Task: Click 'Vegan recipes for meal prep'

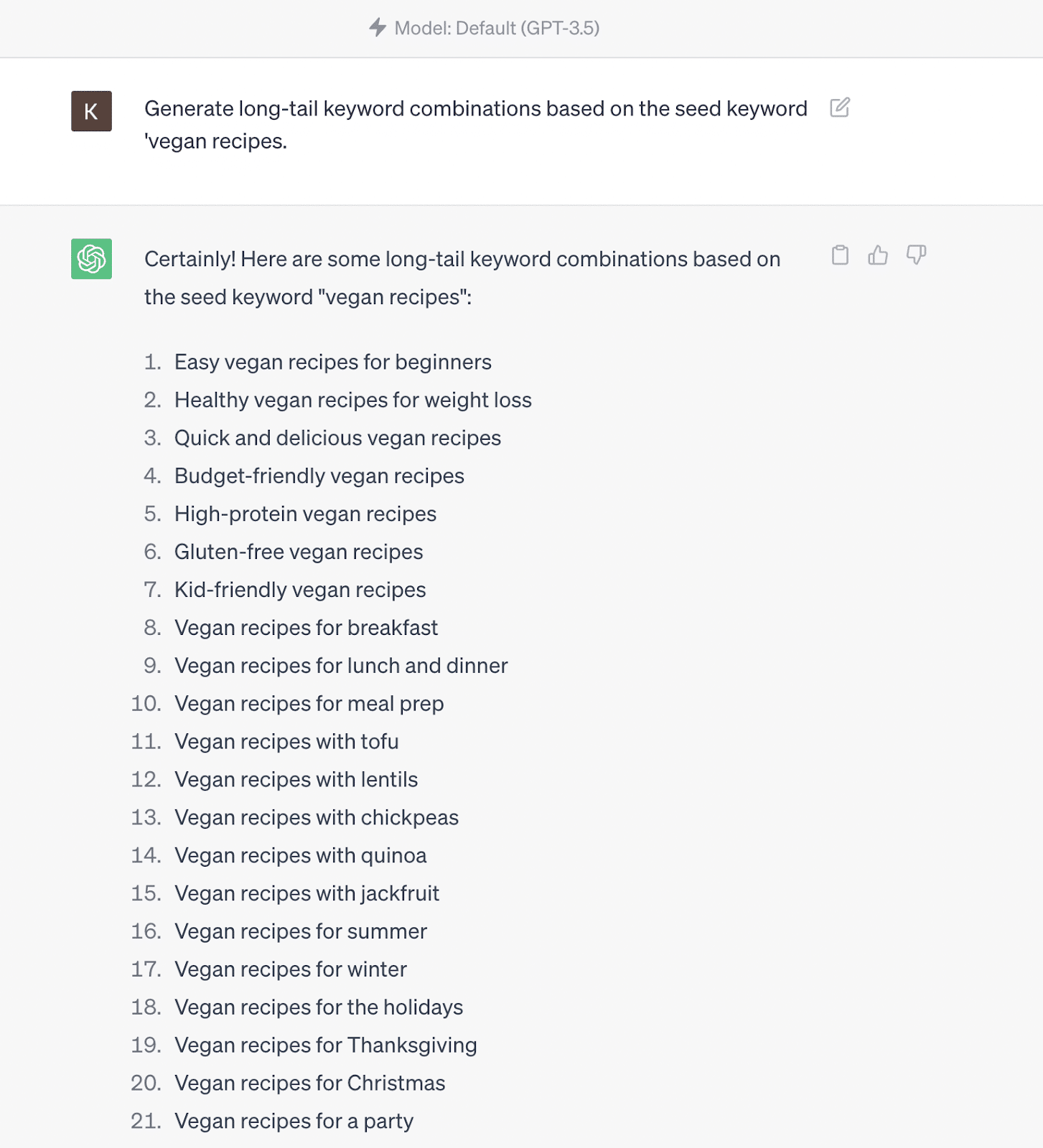Action: pos(309,704)
